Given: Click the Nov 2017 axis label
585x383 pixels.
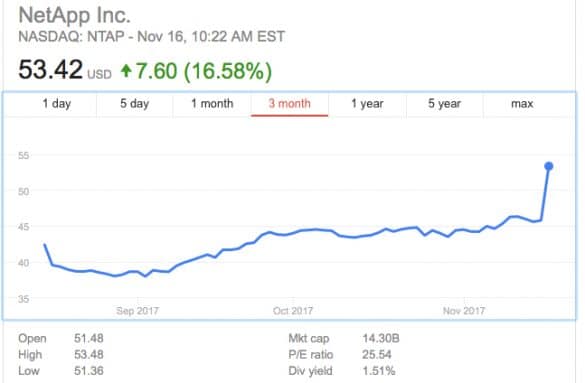Looking at the screenshot, I should [464, 311].
